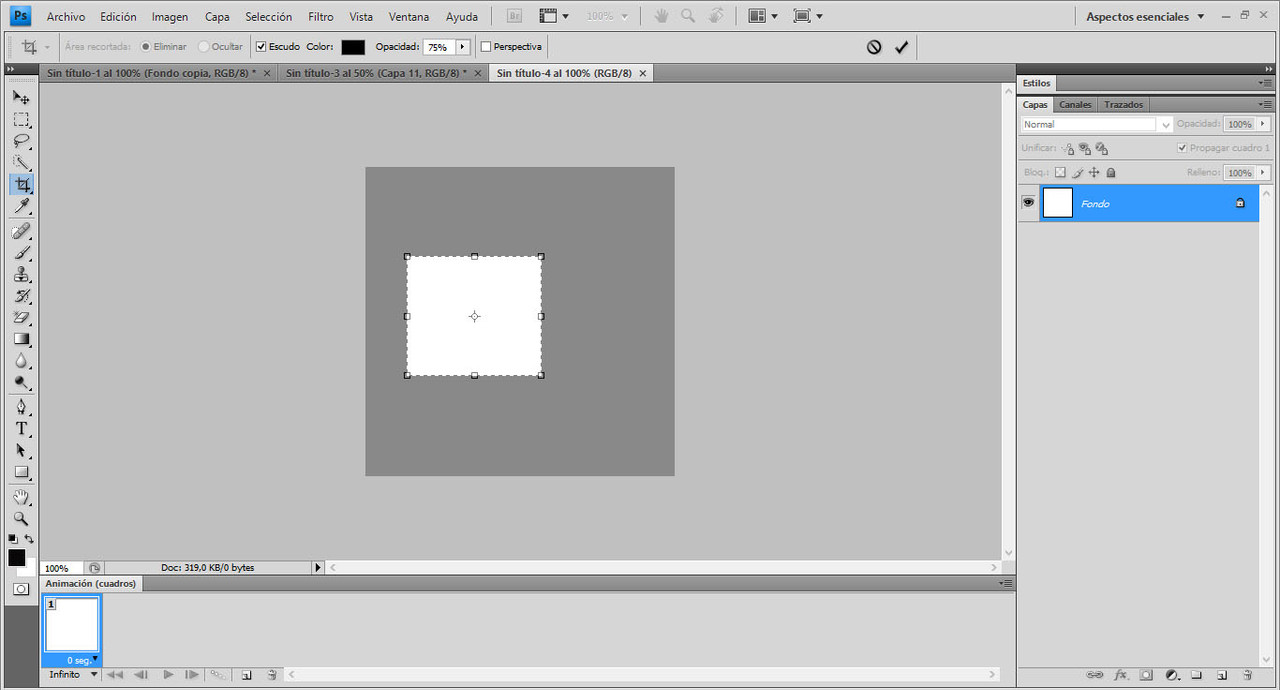Image resolution: width=1280 pixels, height=690 pixels.
Task: Select the Move tool
Action: click(21, 97)
